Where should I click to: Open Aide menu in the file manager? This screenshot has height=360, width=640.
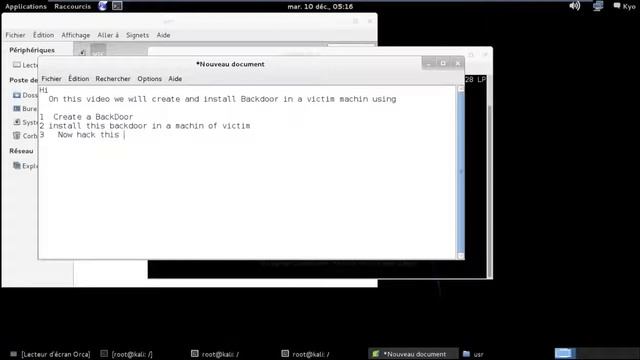coord(163,35)
